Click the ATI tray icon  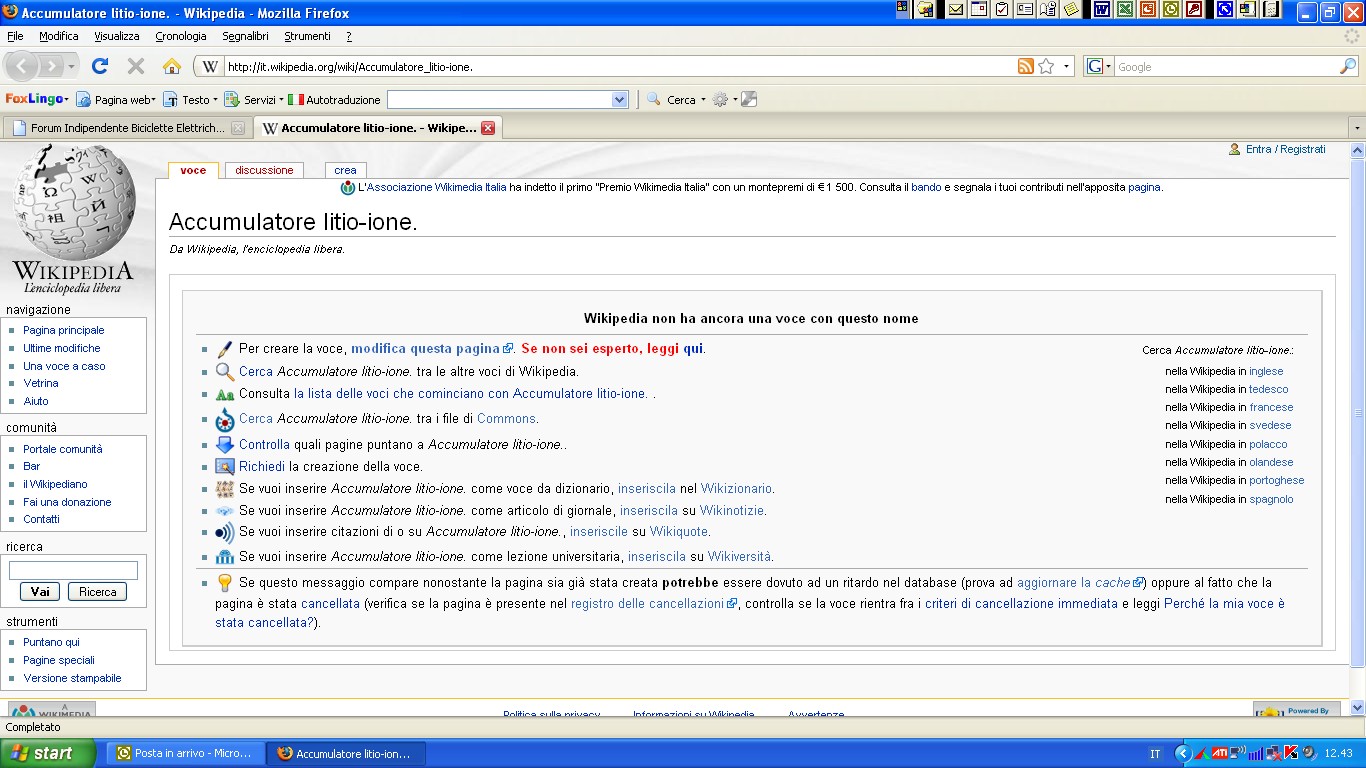(1220, 753)
